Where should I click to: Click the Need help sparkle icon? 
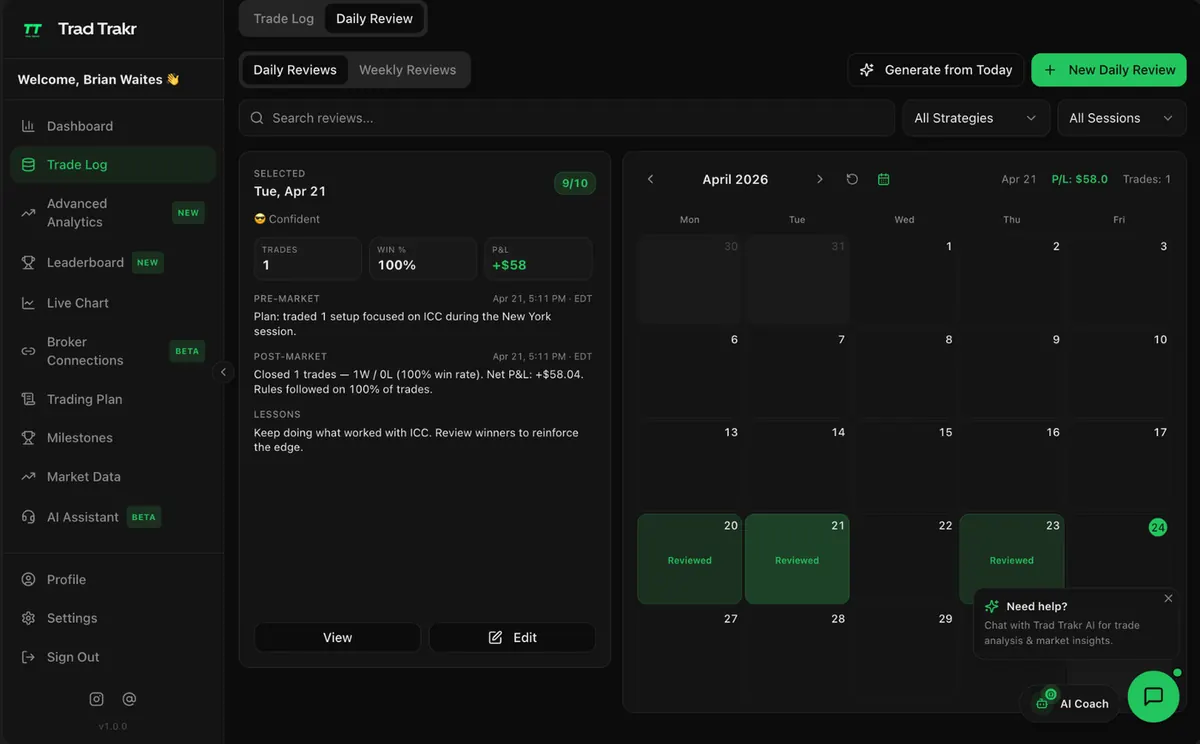tap(992, 606)
